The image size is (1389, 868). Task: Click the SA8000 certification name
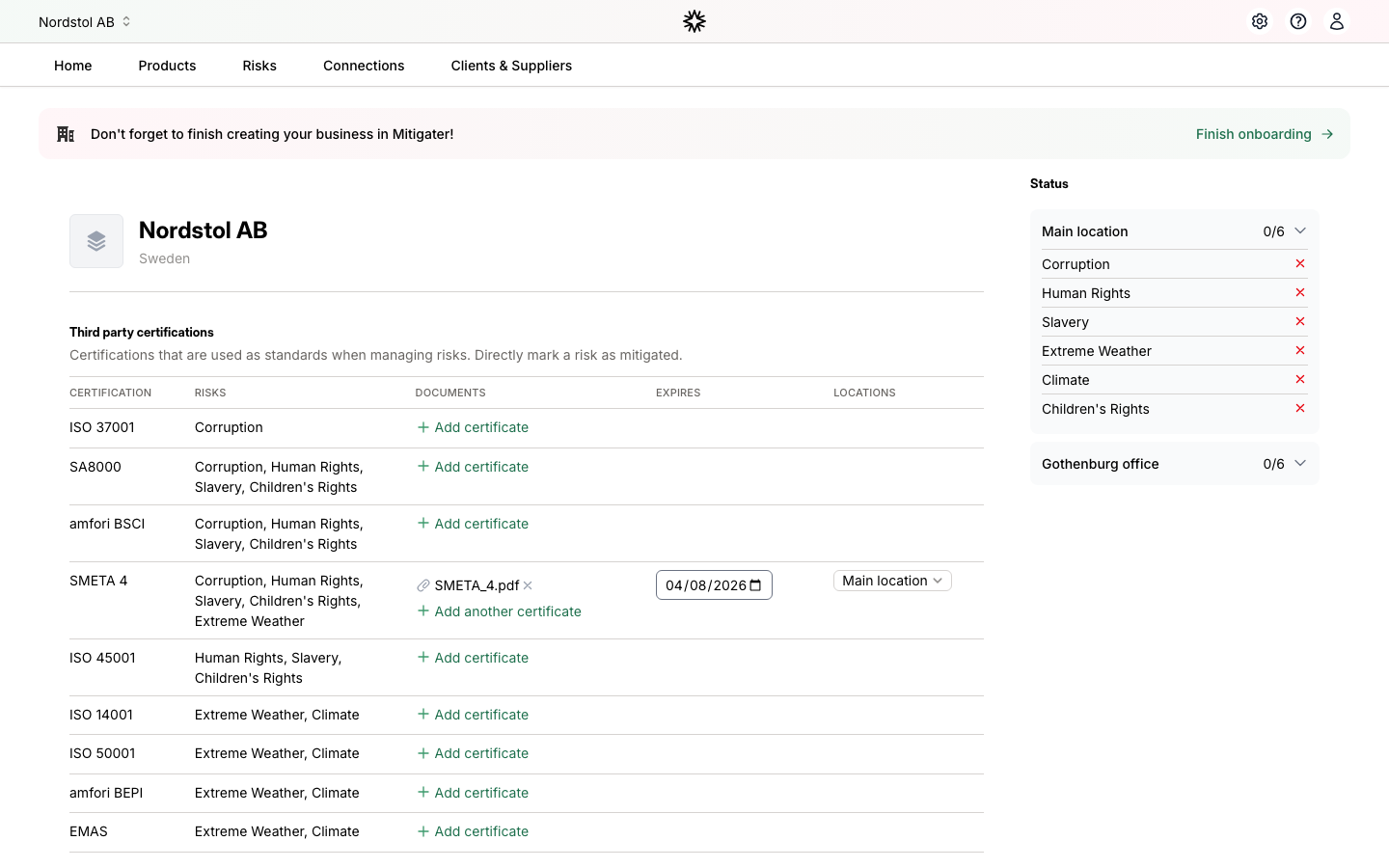[95, 467]
